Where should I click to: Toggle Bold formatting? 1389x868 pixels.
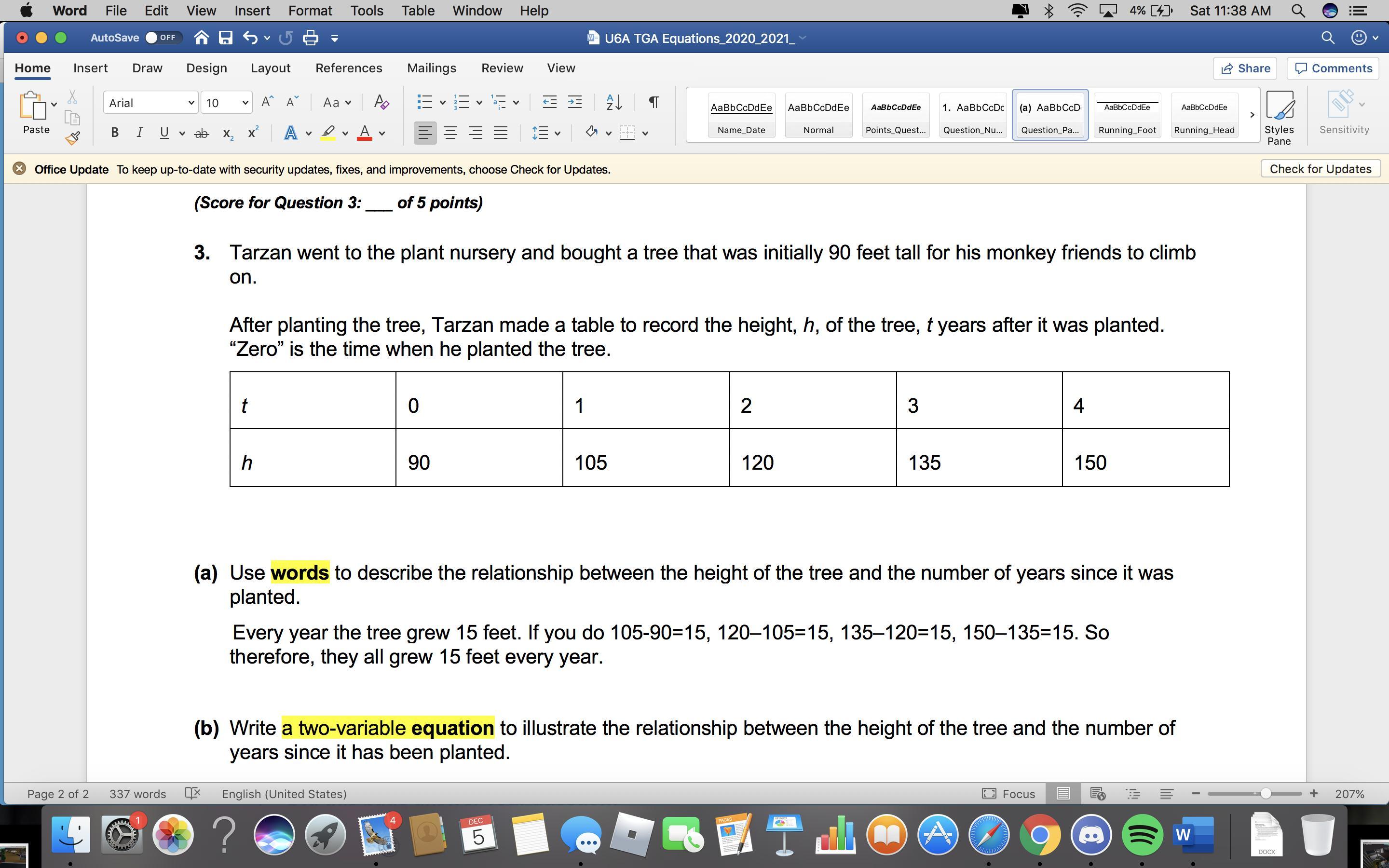(115, 133)
